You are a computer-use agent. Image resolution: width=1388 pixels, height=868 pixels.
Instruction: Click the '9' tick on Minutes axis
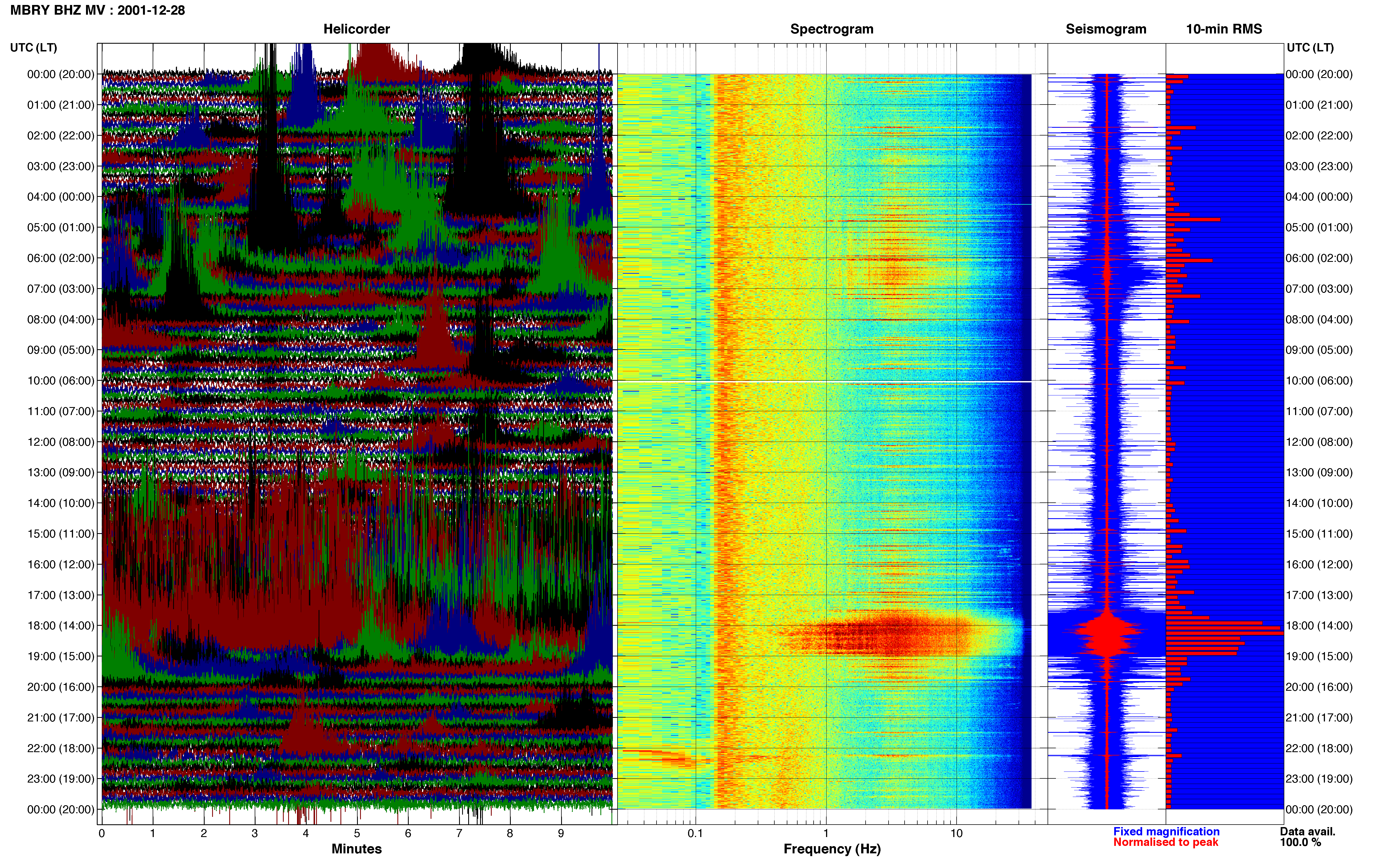(x=561, y=833)
